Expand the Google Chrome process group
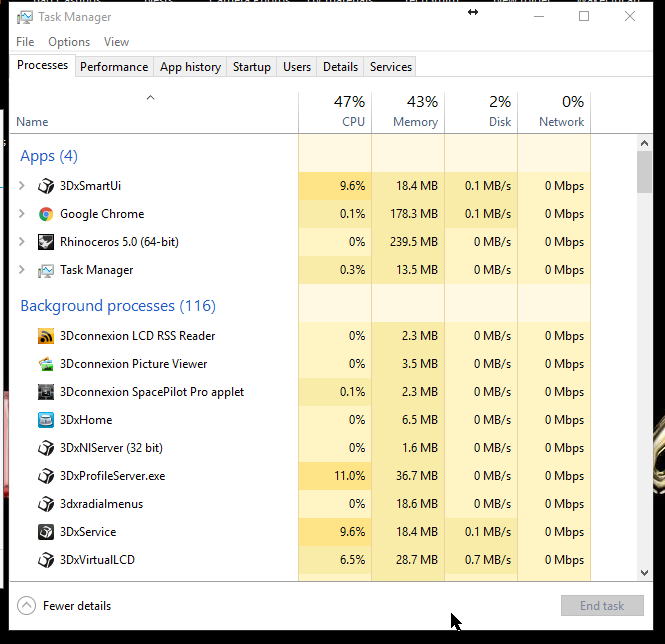This screenshot has height=644, width=665. click(x=22, y=213)
